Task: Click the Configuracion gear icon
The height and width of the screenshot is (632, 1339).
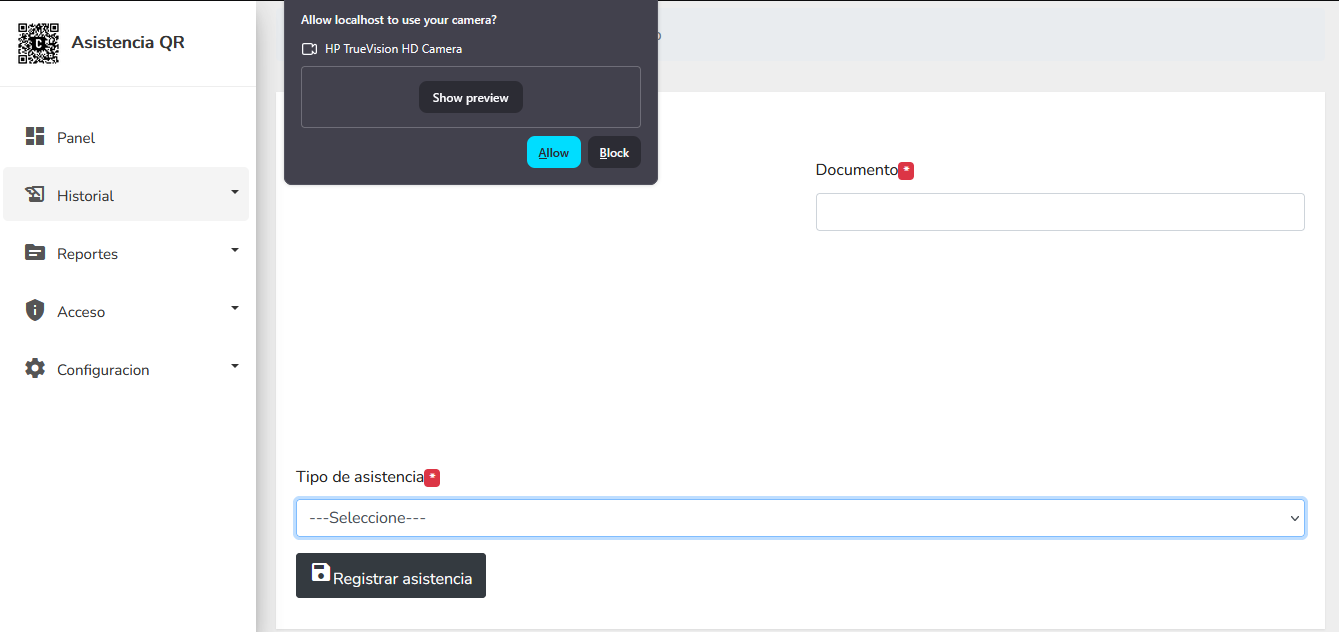Action: coord(35,369)
